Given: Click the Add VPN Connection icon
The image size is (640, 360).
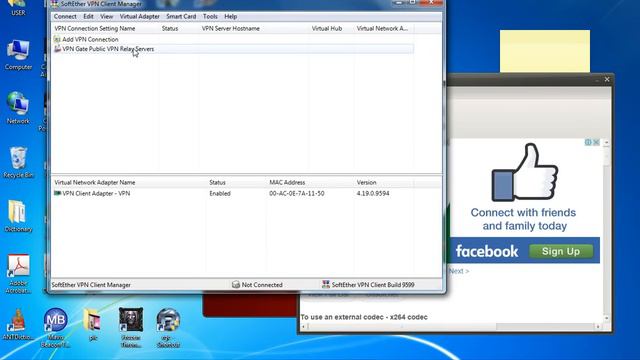Looking at the screenshot, I should [57, 39].
